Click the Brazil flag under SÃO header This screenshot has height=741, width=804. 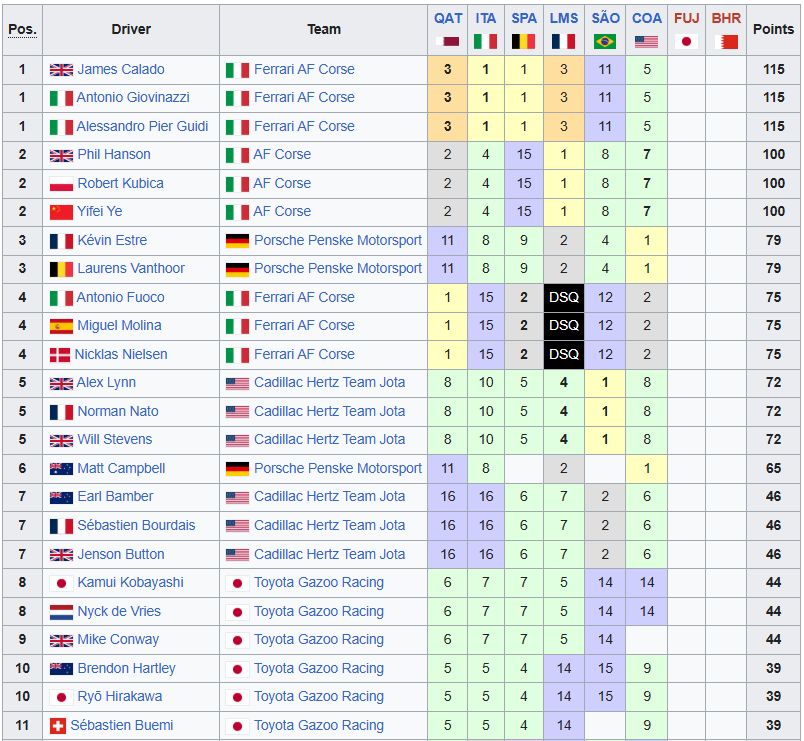tap(605, 42)
